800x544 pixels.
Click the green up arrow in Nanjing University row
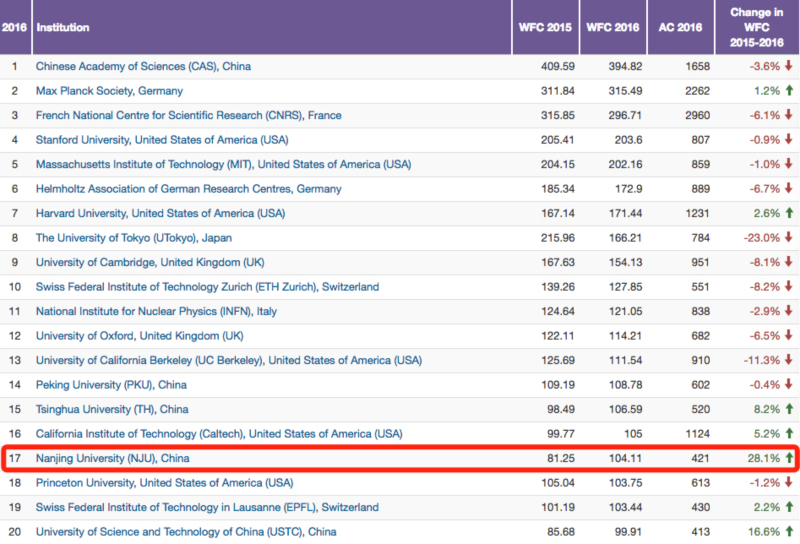coord(789,458)
